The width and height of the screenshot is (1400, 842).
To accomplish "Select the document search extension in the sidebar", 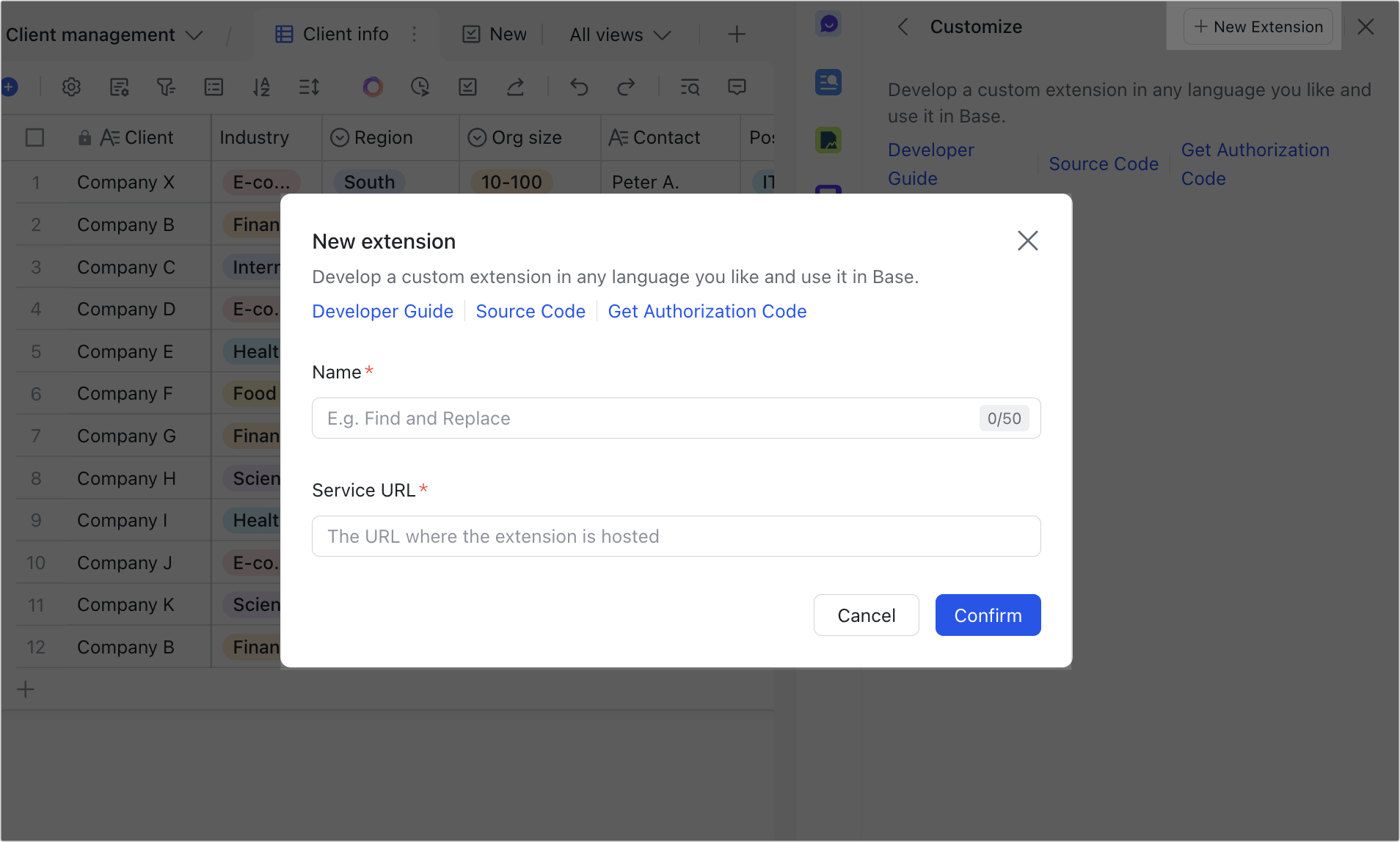I will (x=828, y=82).
